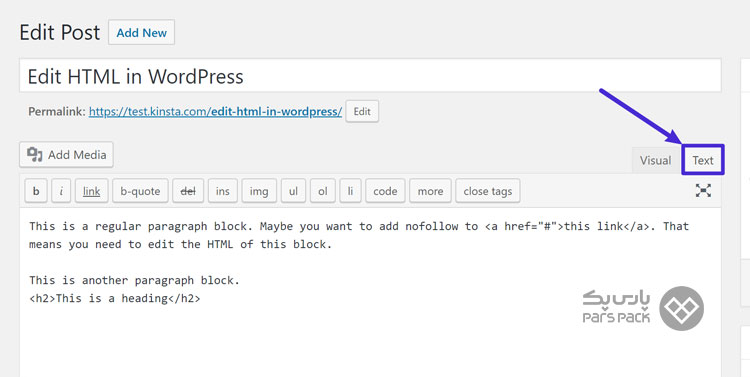Open the permalink URL link
The image size is (750, 377).
(x=215, y=111)
